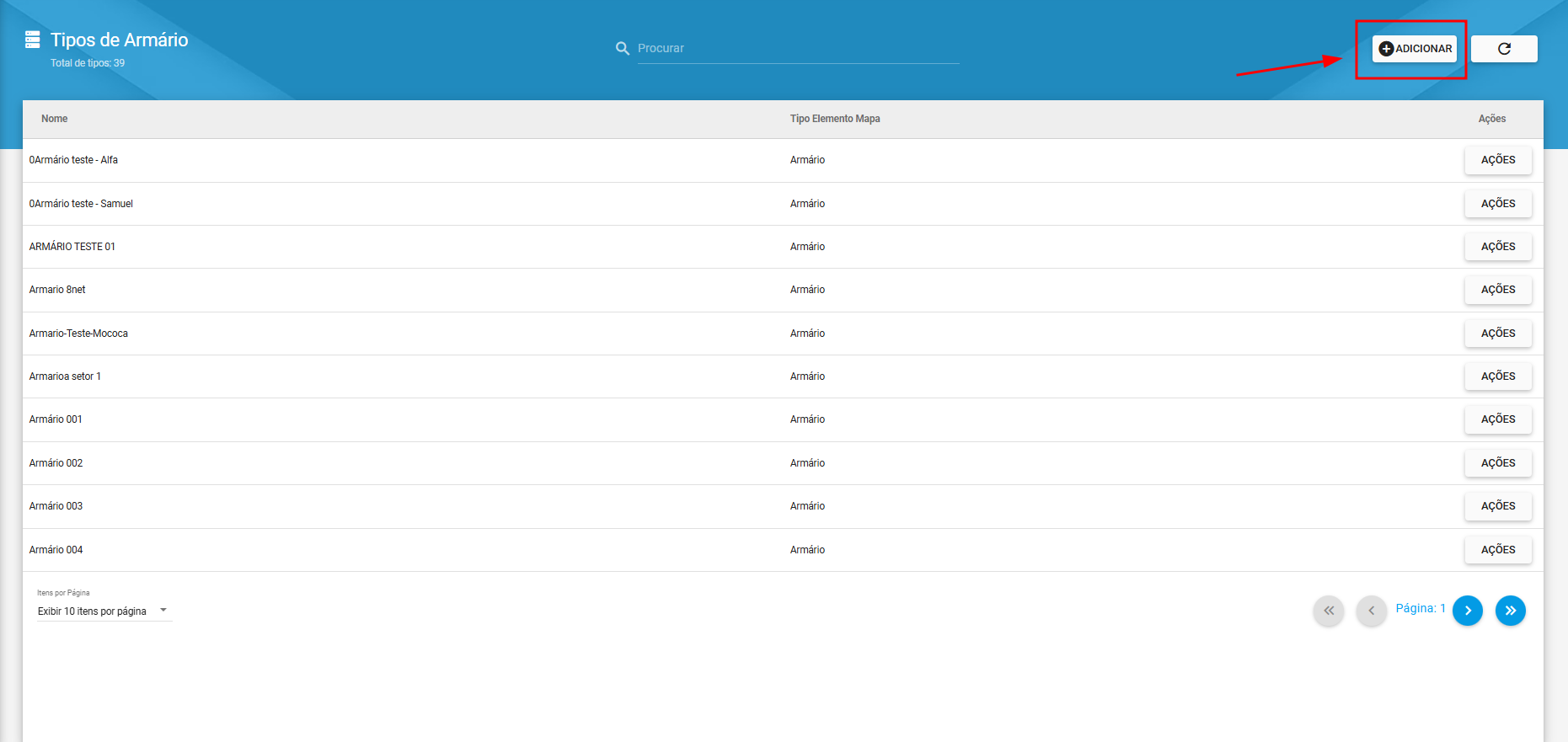
Task: Open AÇÕES for Armario-Teste-Mococa
Action: 1498,334
